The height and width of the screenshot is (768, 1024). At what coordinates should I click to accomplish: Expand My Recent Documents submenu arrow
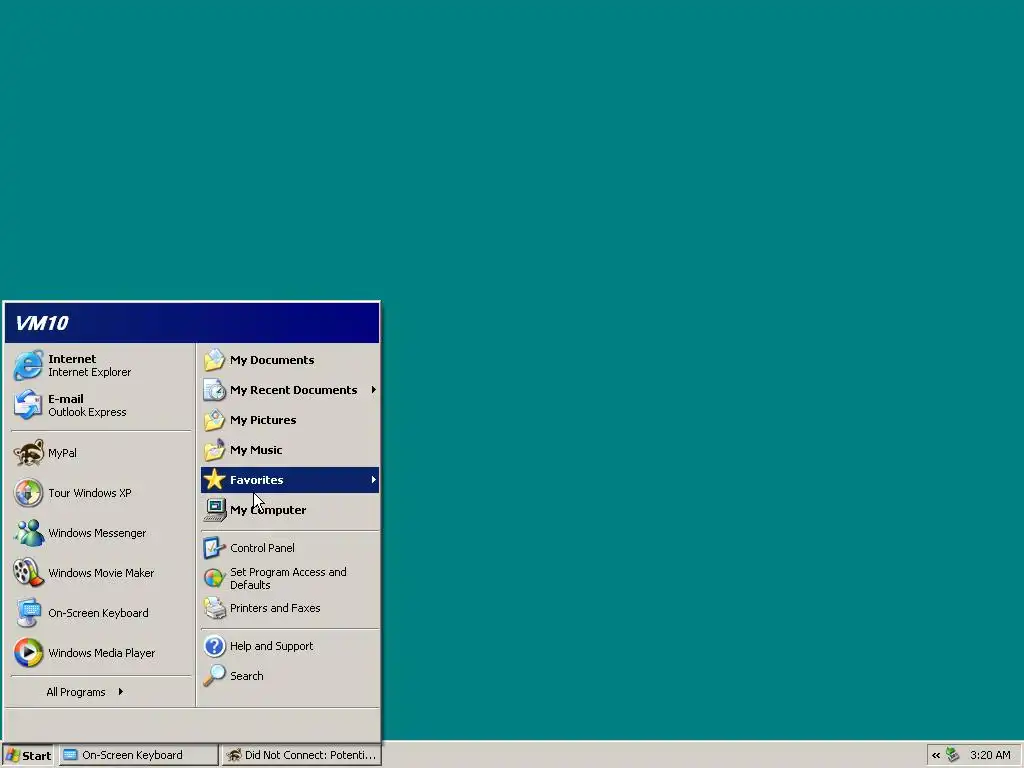pyautogui.click(x=374, y=390)
